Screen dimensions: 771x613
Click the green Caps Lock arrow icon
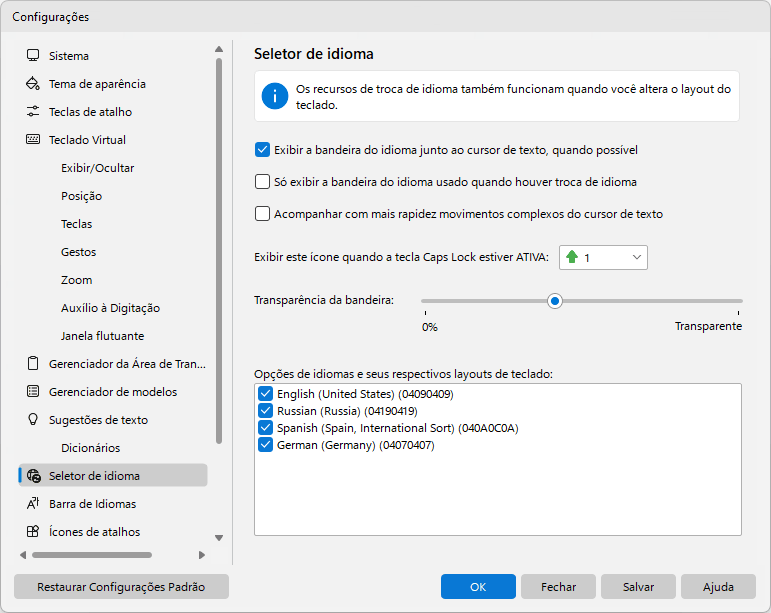coord(572,257)
